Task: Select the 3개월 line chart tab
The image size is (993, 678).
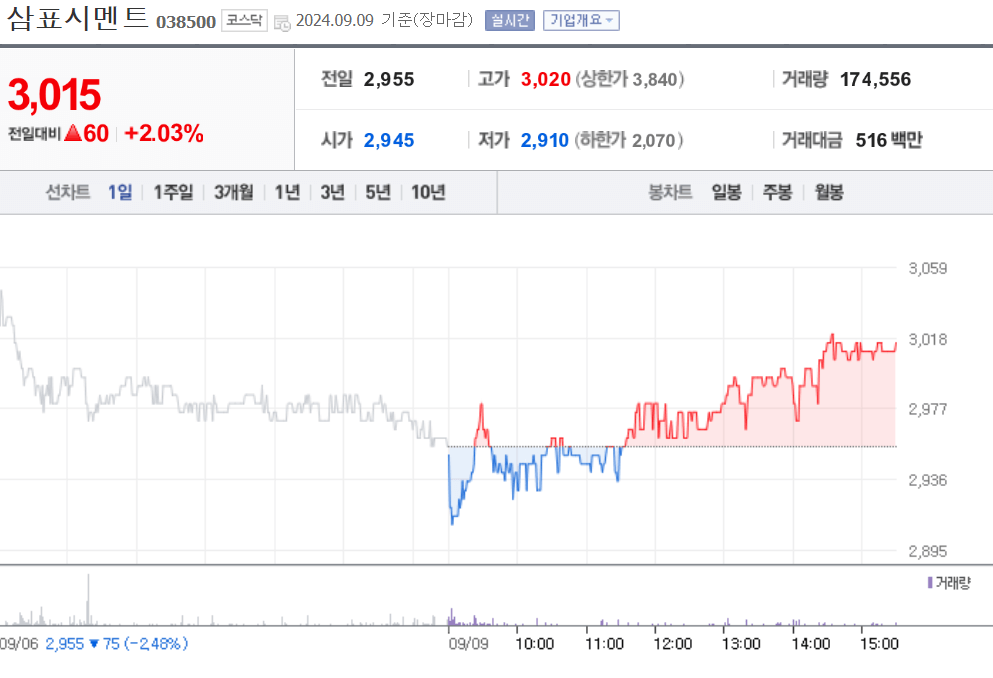Action: tap(234, 192)
